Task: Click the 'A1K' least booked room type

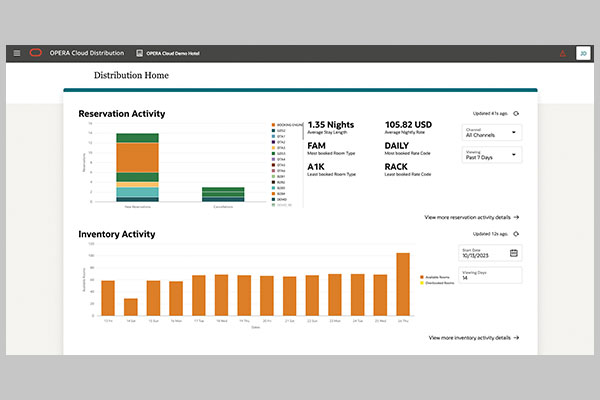Action: 316,167
